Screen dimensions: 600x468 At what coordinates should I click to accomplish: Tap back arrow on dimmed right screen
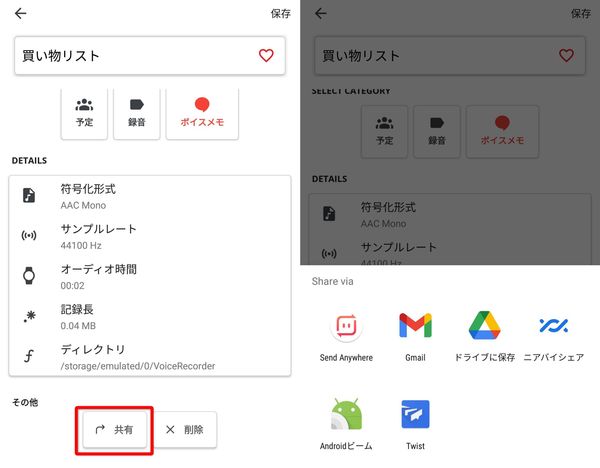321,13
